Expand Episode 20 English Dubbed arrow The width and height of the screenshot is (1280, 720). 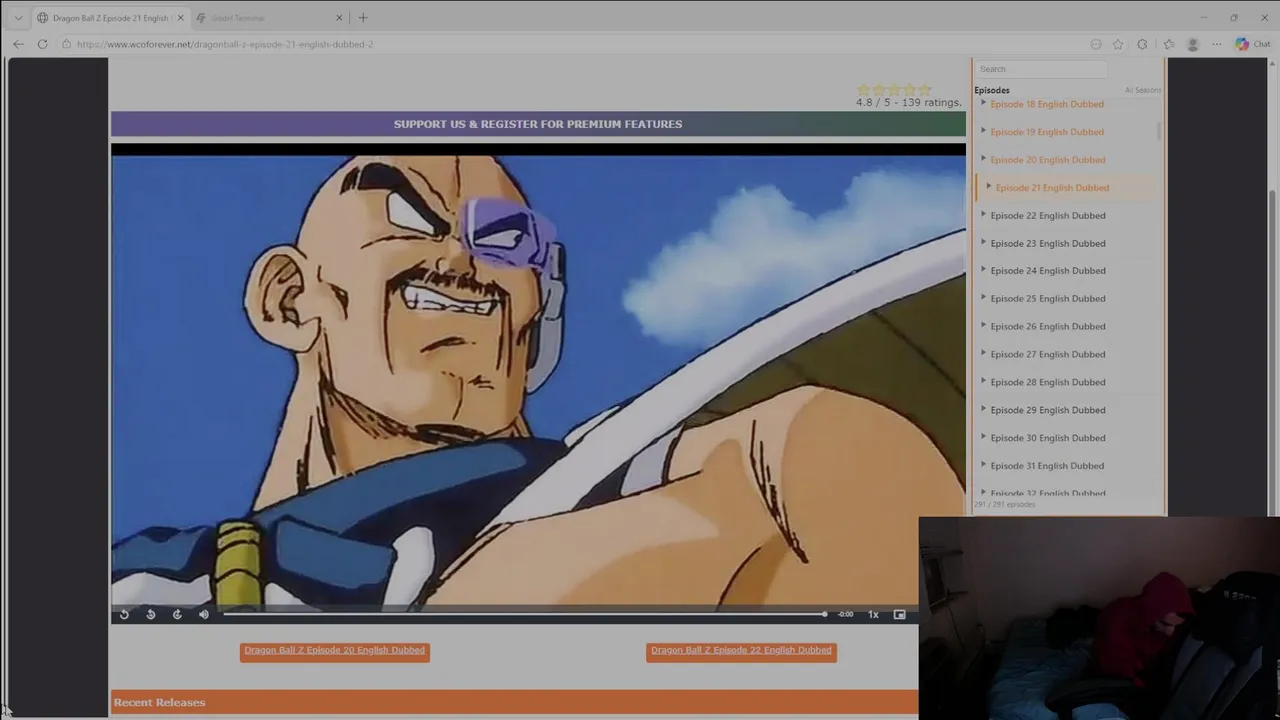pyautogui.click(x=983, y=159)
